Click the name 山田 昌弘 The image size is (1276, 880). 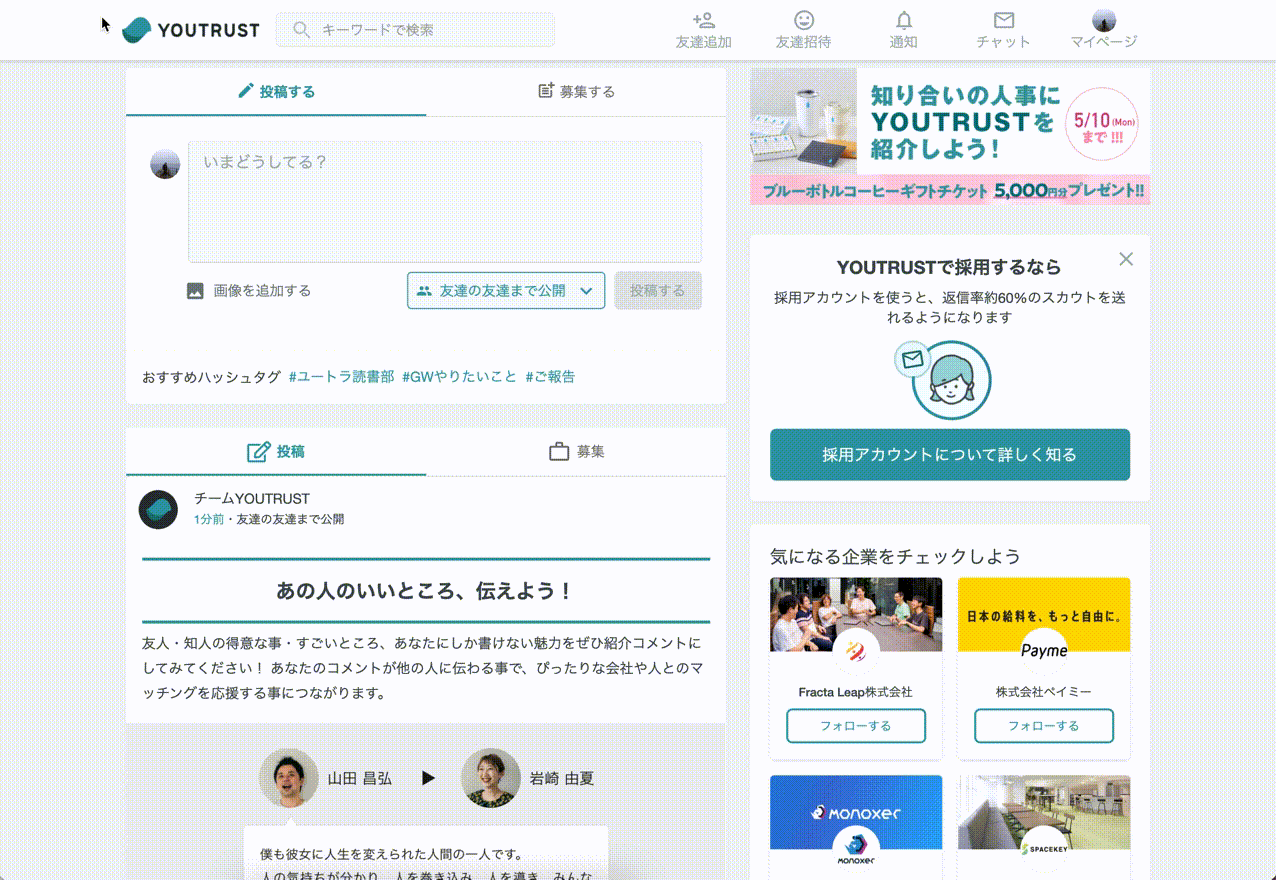point(360,778)
